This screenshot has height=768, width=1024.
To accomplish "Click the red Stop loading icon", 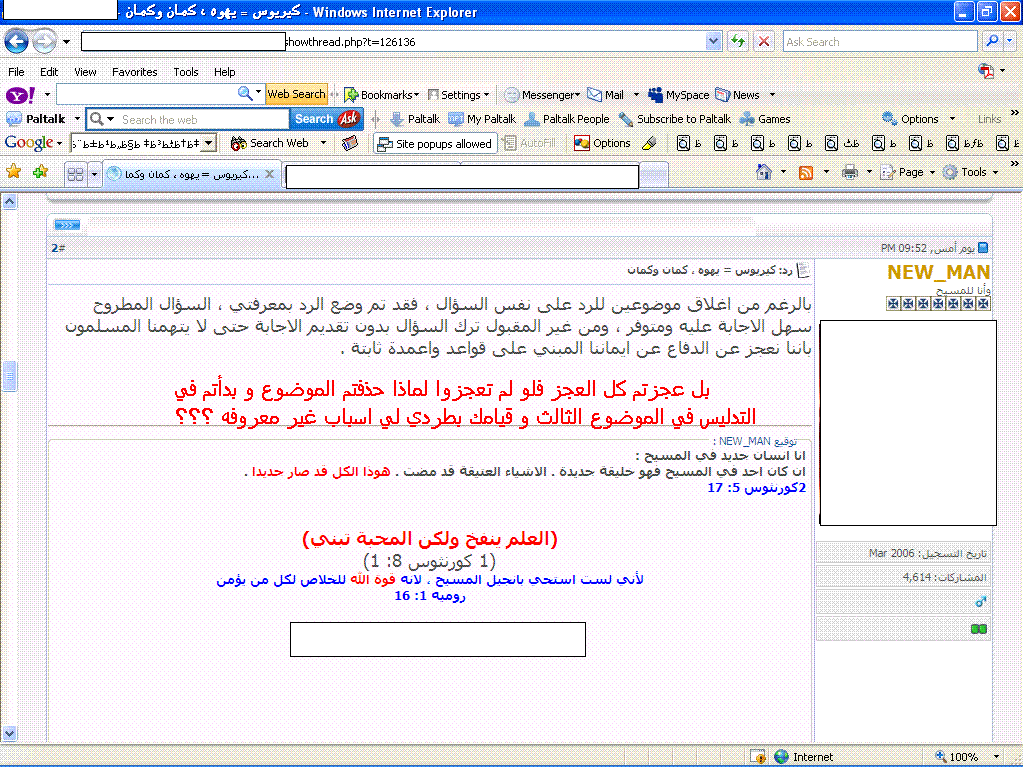I will tap(764, 42).
